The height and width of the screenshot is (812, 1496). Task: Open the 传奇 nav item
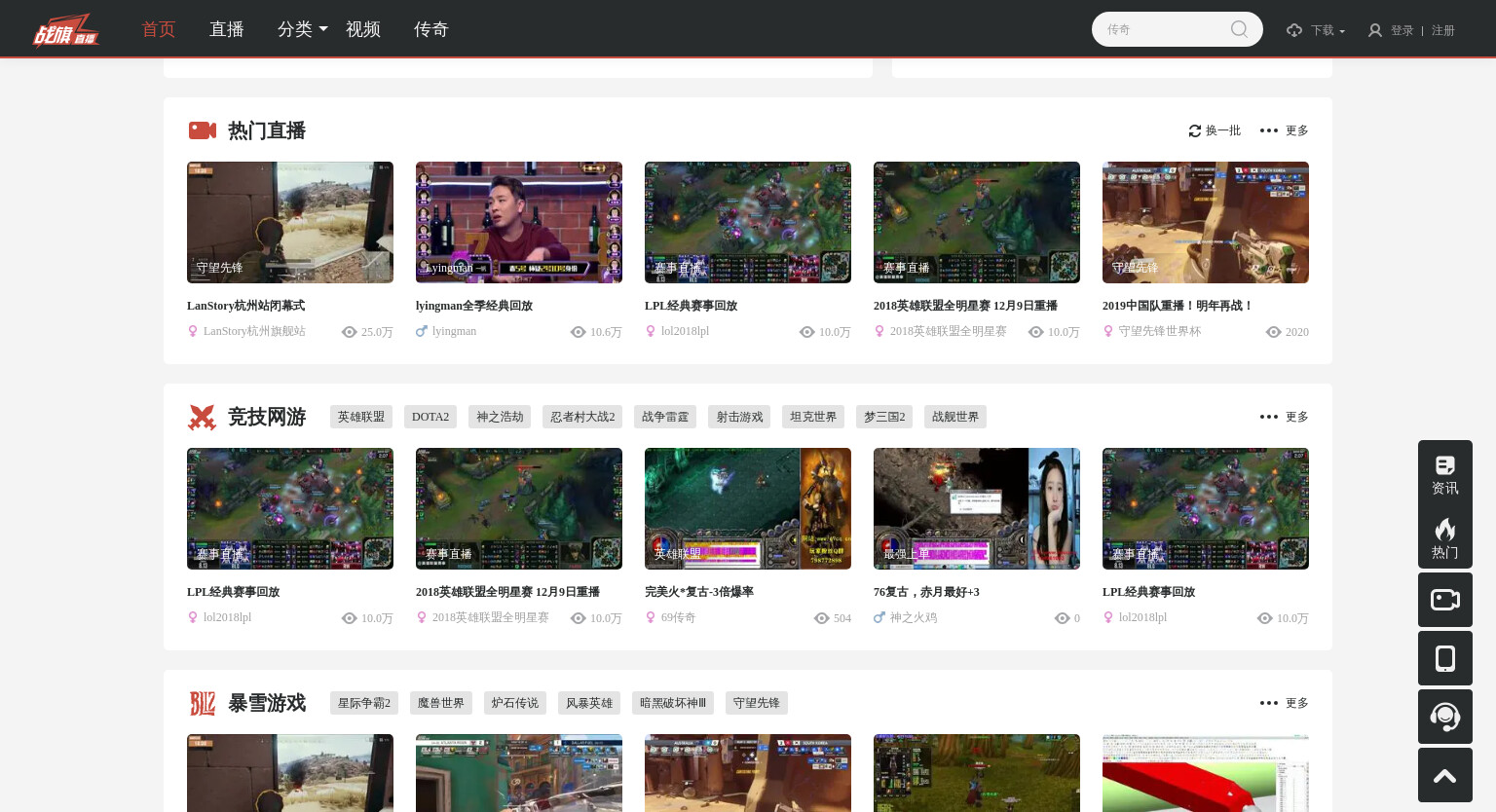(x=431, y=29)
